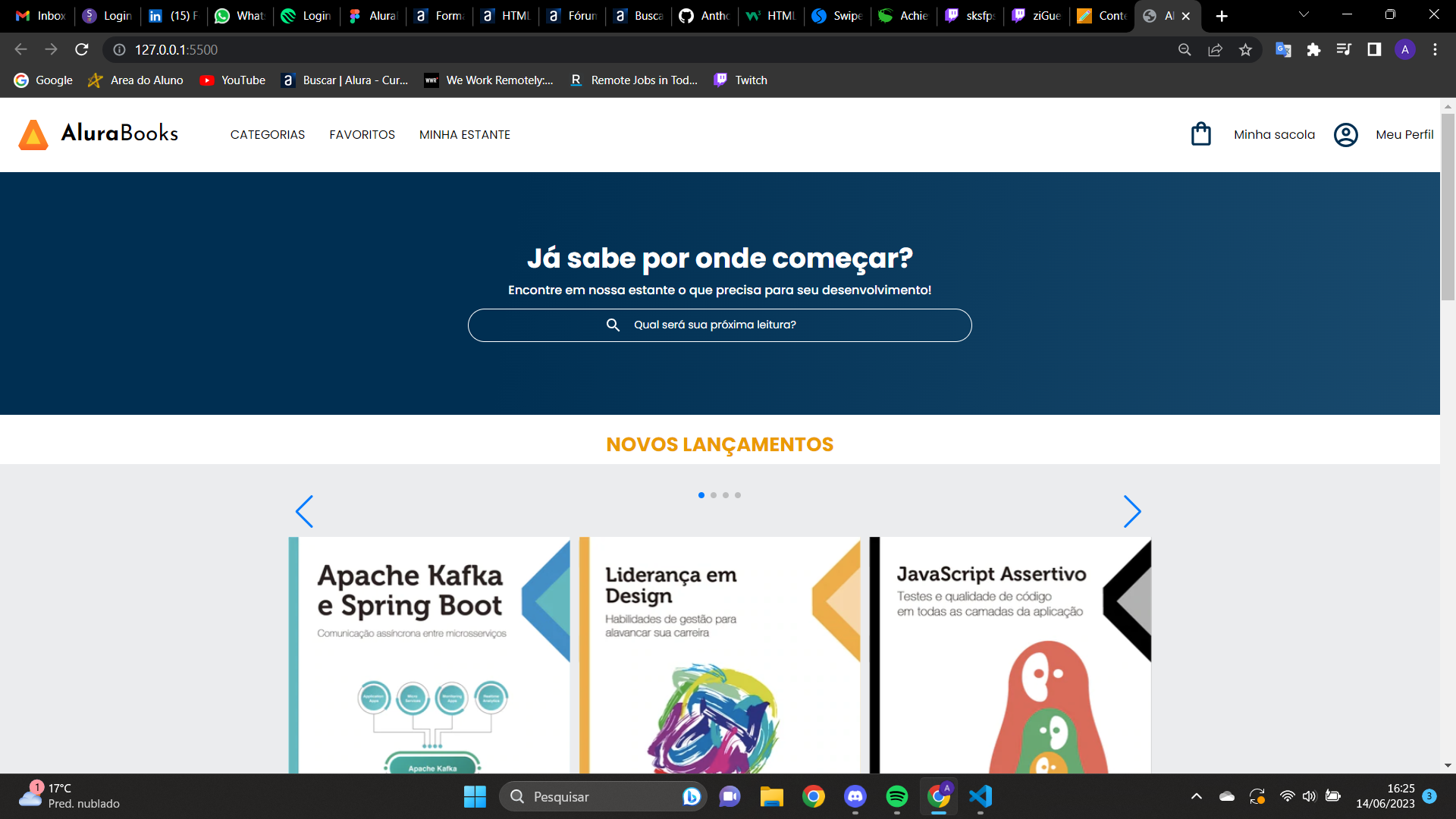Open File Explorer from taskbar
Viewport: 1456px width, 819px height.
[772, 796]
